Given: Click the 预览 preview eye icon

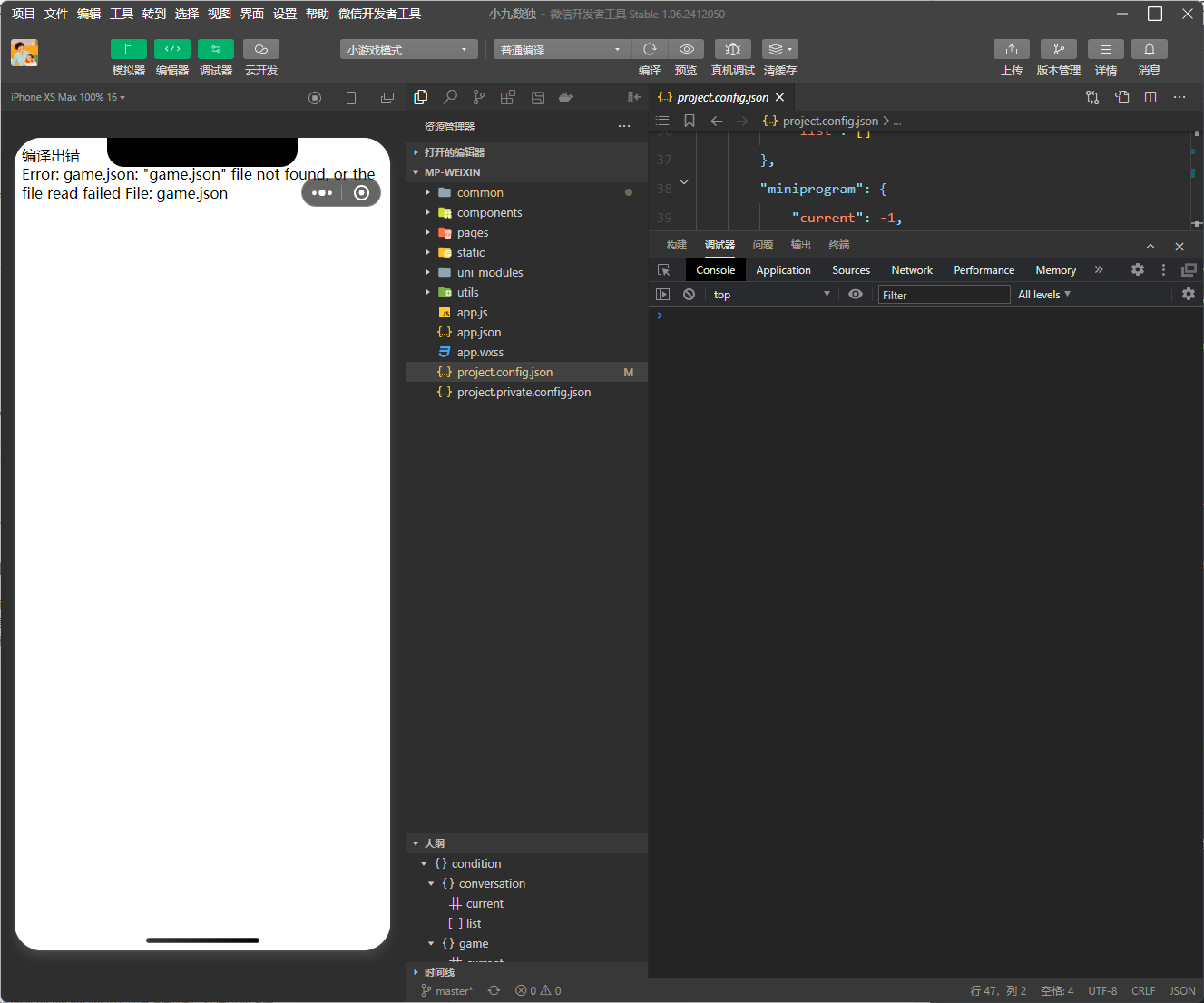Looking at the screenshot, I should [x=687, y=49].
